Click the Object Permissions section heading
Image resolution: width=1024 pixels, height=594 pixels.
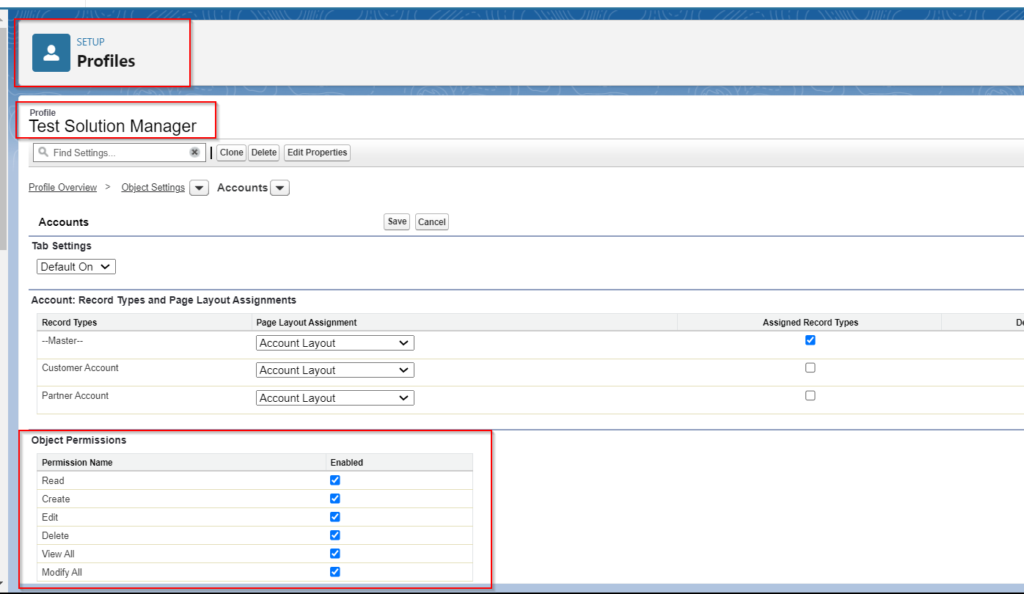tap(79, 440)
